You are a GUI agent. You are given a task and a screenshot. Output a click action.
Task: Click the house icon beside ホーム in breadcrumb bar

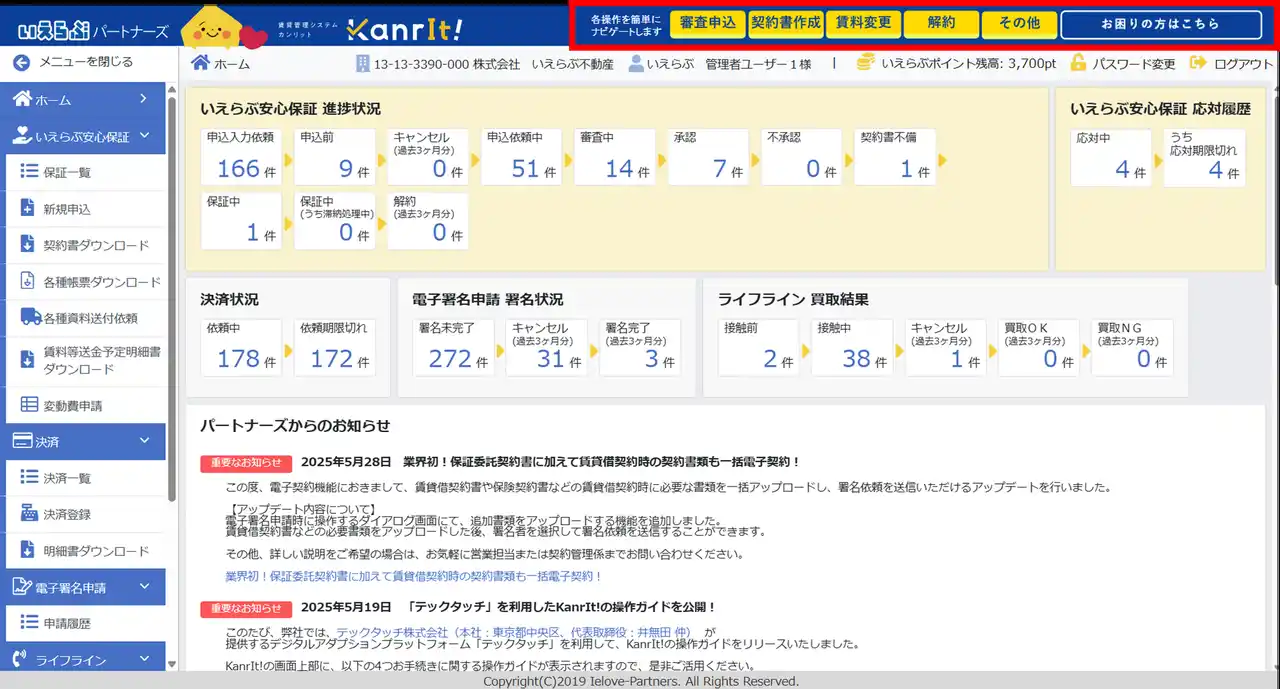pos(200,63)
